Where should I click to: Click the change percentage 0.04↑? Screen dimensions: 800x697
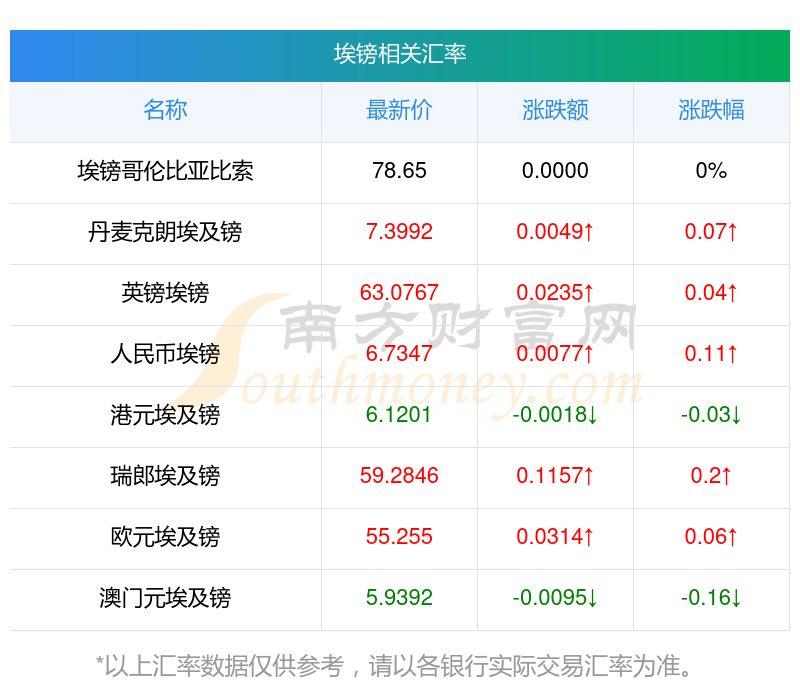711,293
